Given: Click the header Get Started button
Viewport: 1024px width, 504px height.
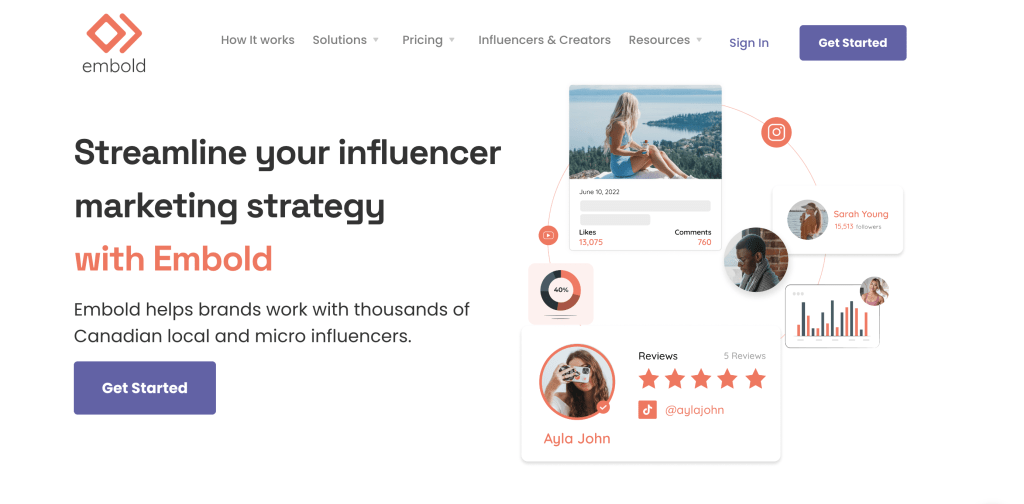Looking at the screenshot, I should point(852,43).
